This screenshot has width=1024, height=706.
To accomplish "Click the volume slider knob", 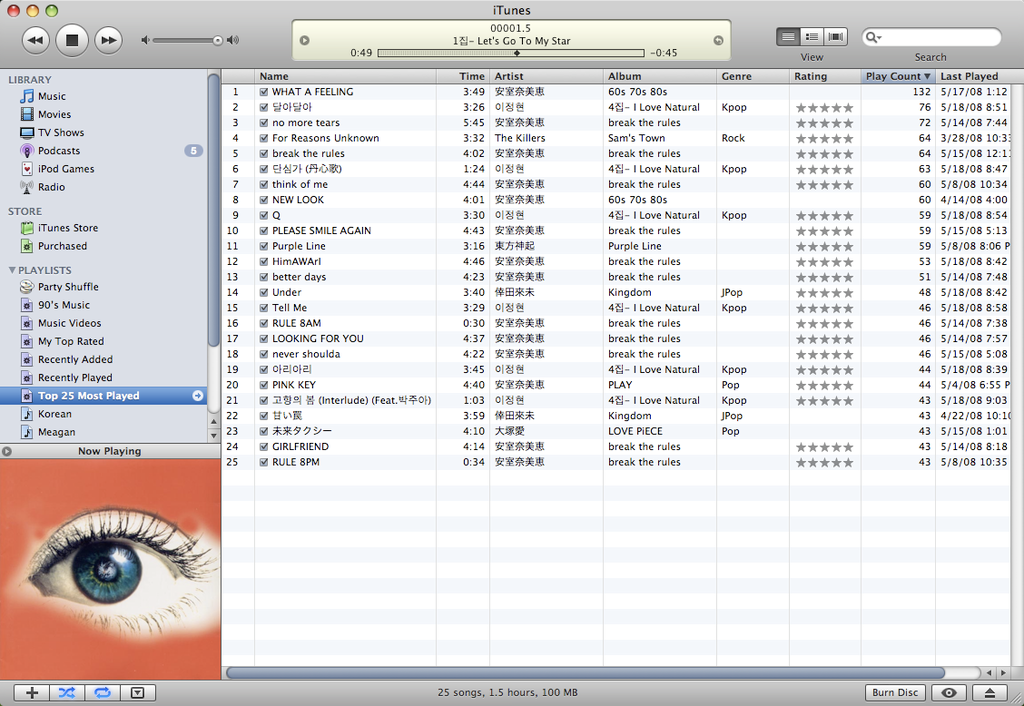I will (x=217, y=40).
